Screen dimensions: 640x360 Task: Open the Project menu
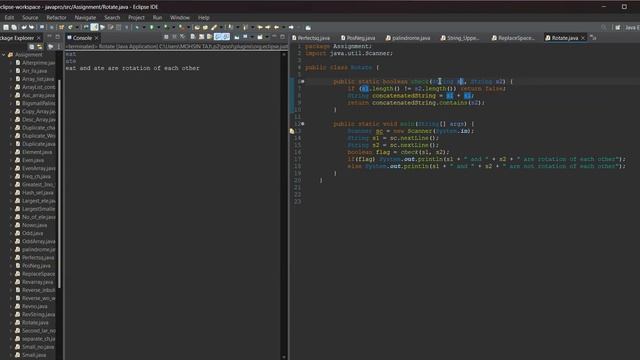point(136,18)
